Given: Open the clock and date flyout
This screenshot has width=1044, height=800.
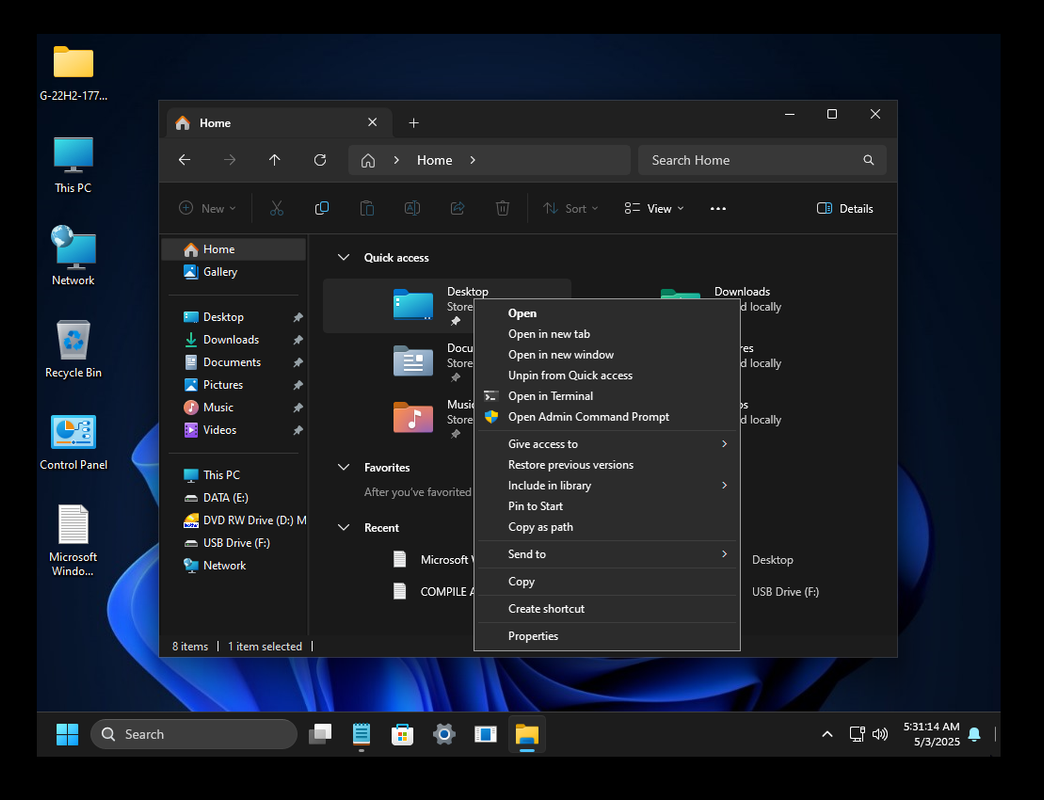Looking at the screenshot, I should pos(931,734).
